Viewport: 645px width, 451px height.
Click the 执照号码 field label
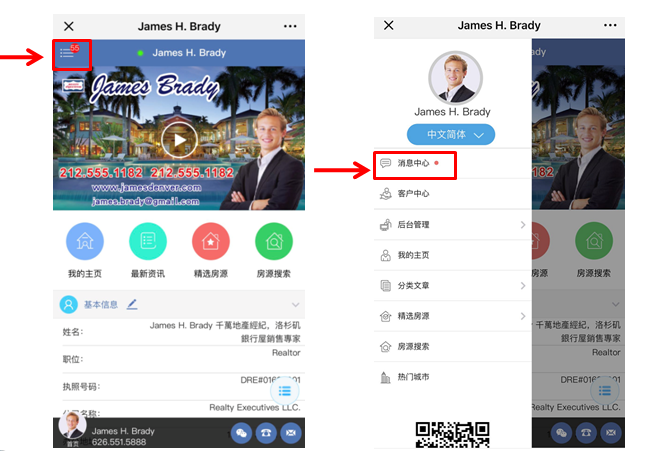point(81,387)
